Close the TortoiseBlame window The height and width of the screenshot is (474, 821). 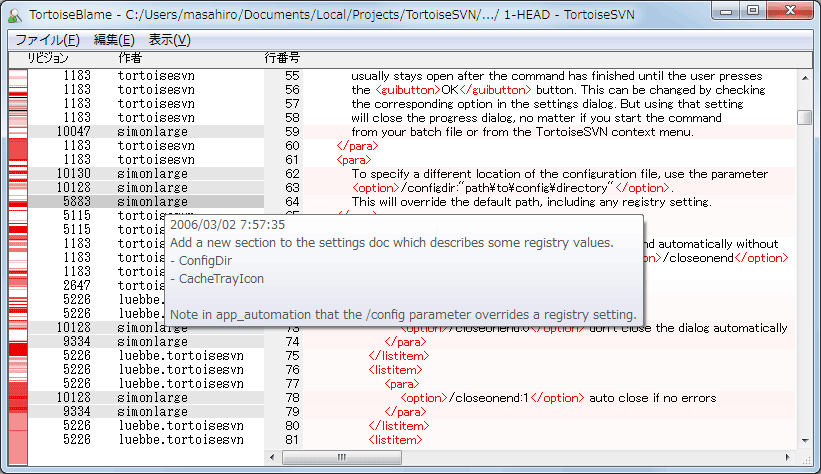(791, 10)
